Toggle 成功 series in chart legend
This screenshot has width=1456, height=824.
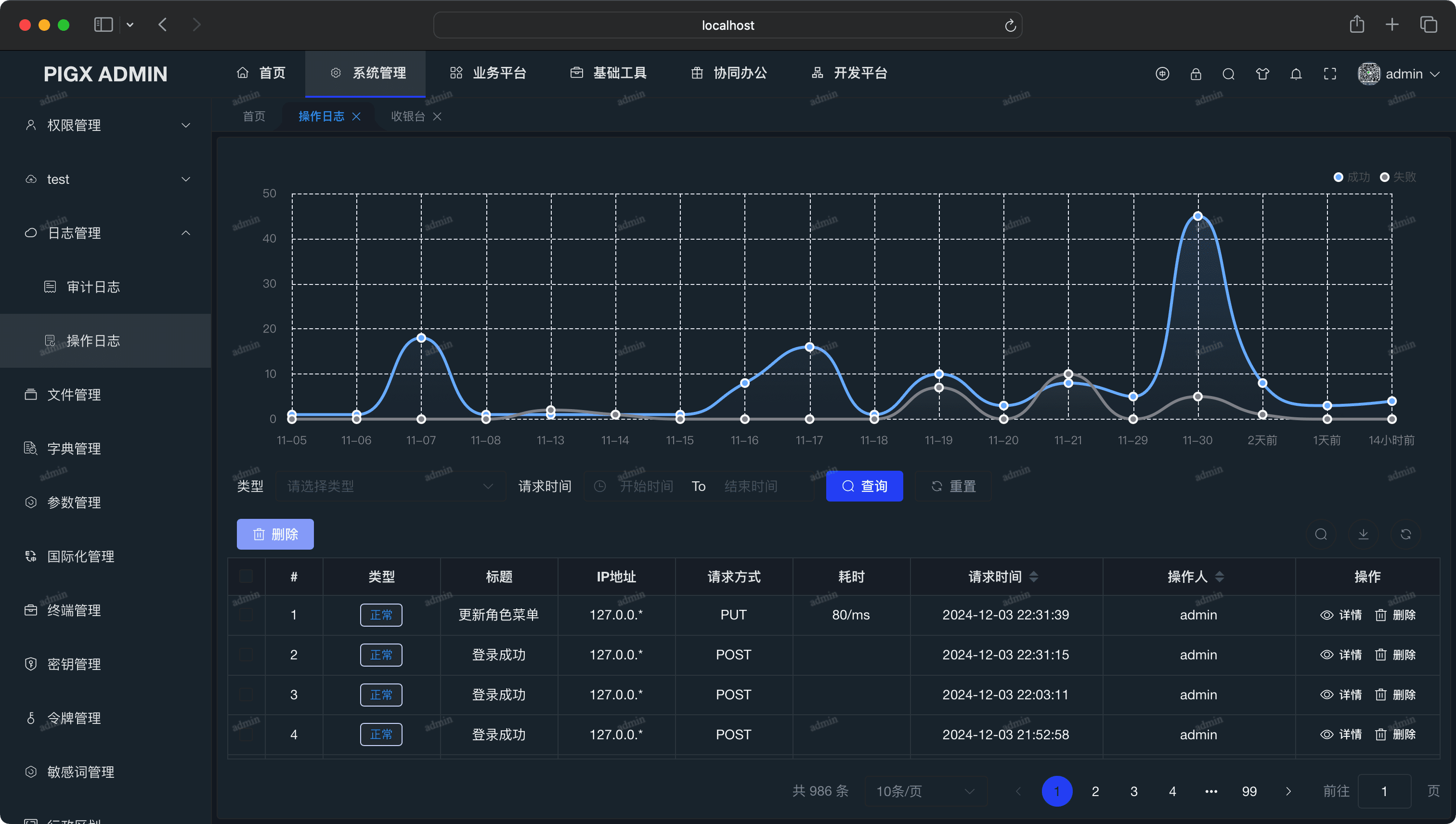pos(1351,177)
